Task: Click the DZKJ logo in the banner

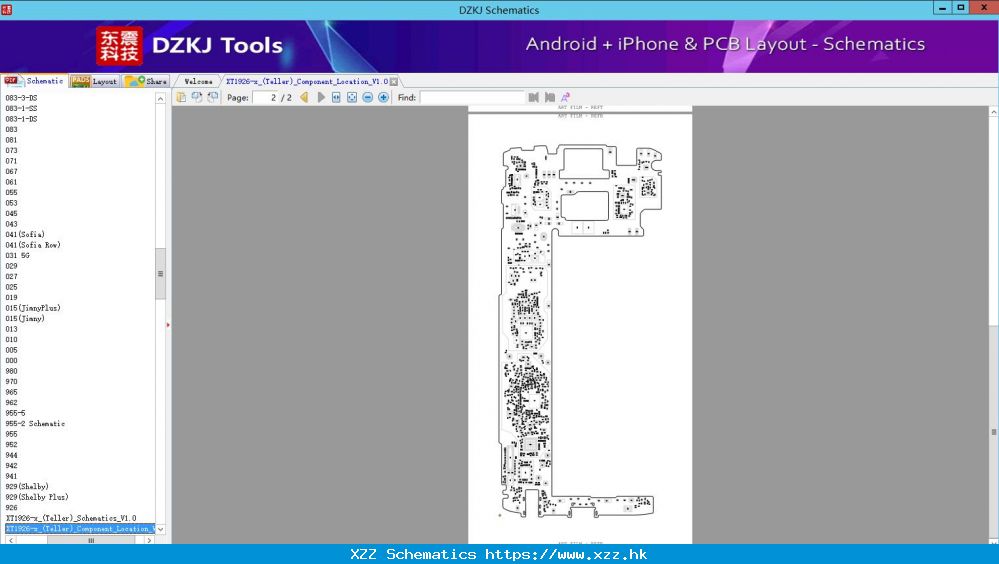Action: pyautogui.click(x=119, y=46)
